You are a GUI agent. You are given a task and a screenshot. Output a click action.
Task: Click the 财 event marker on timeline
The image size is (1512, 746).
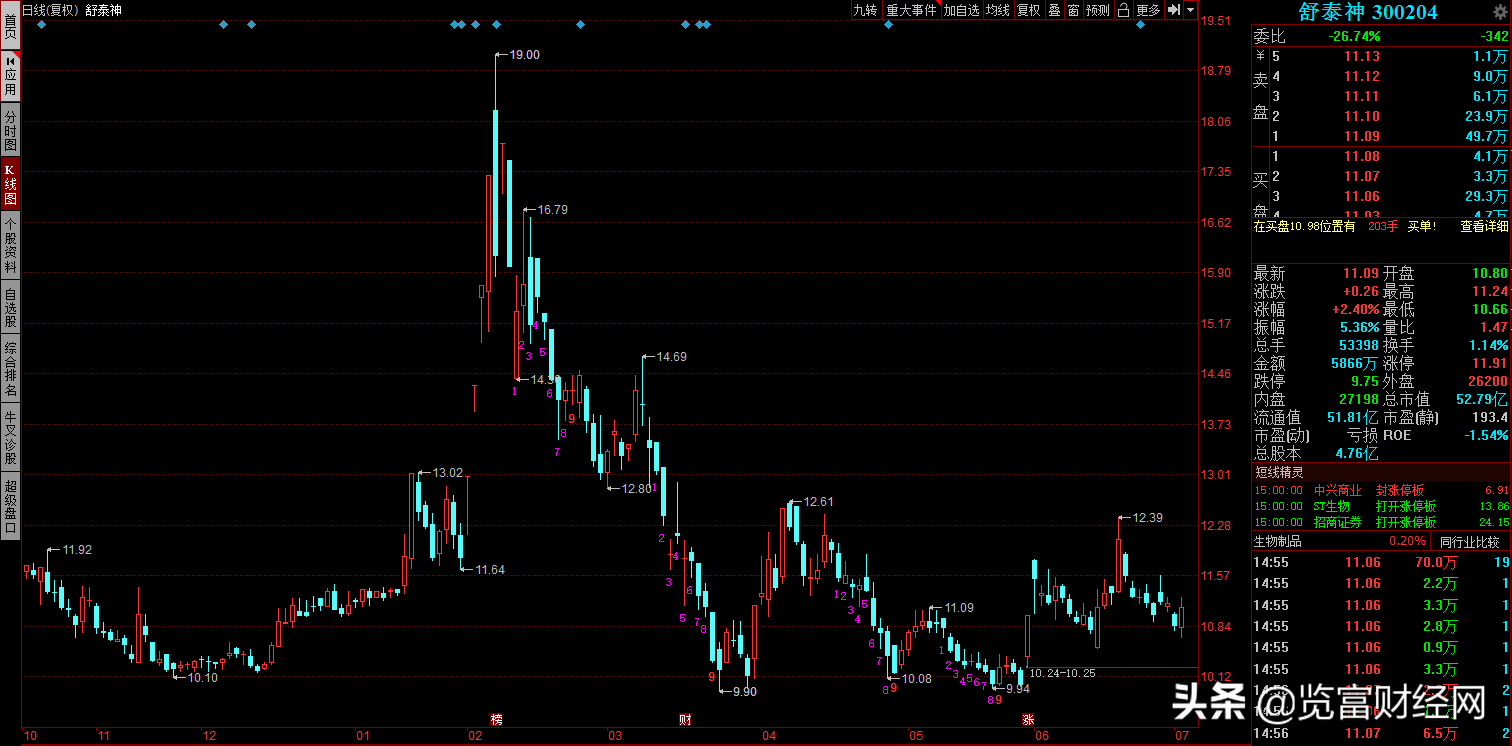(685, 719)
